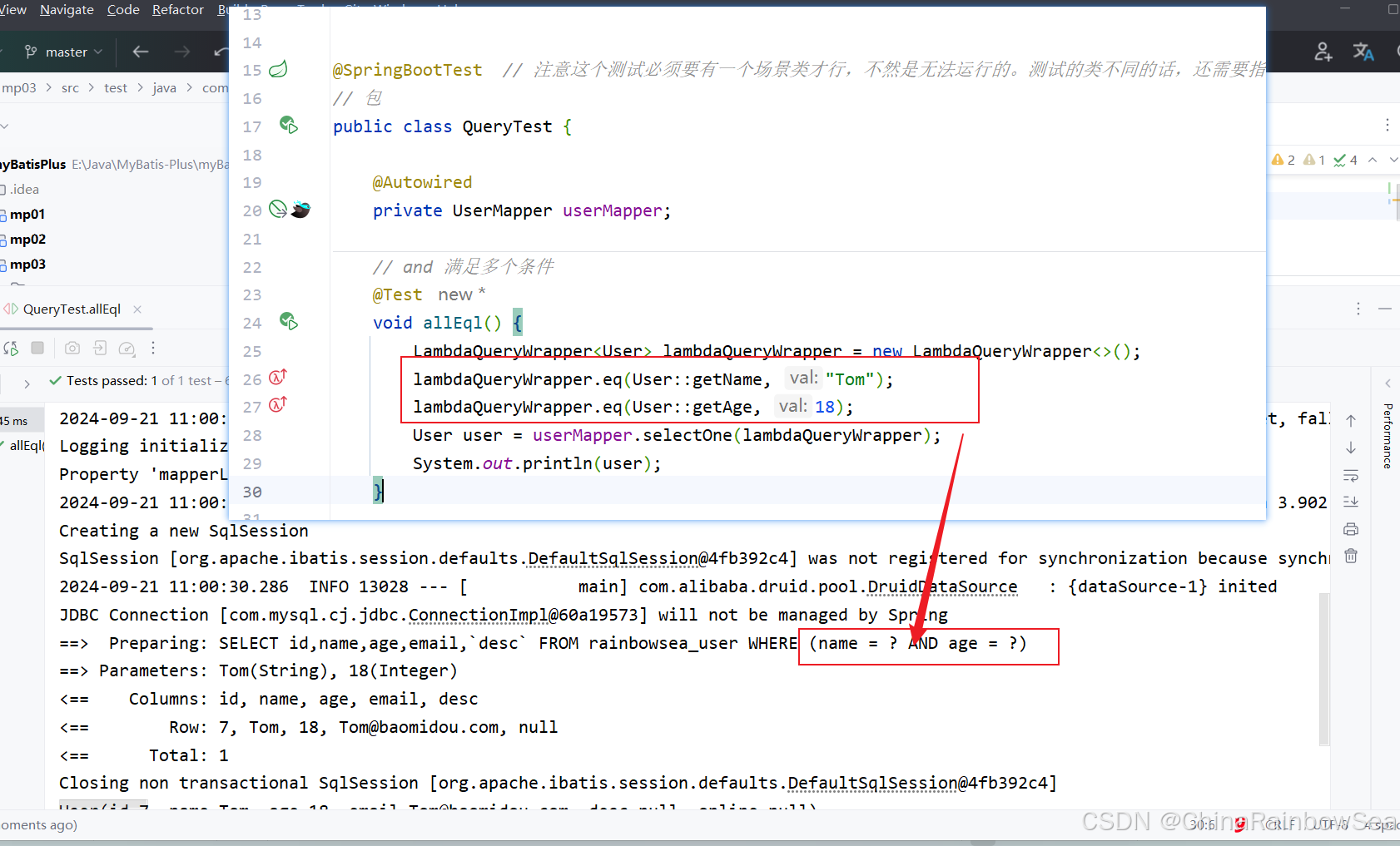Image resolution: width=1400 pixels, height=846 pixels.
Task: Open the Performance side panel
Action: [1388, 436]
